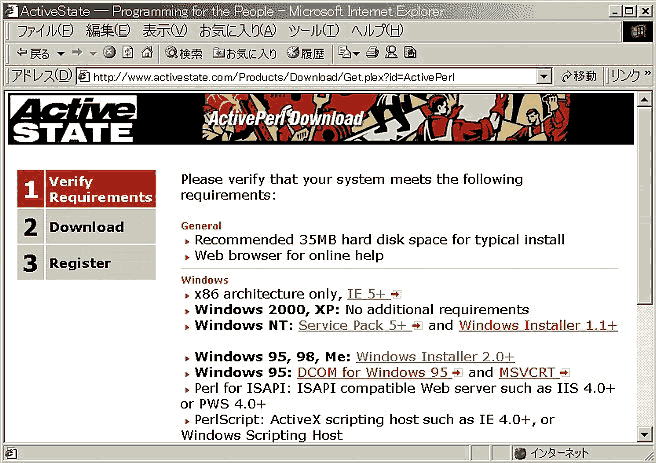The width and height of the screenshot is (656, 463).
Task: Open the Favorites (お気に入り) toolbar button
Action: 245,53
